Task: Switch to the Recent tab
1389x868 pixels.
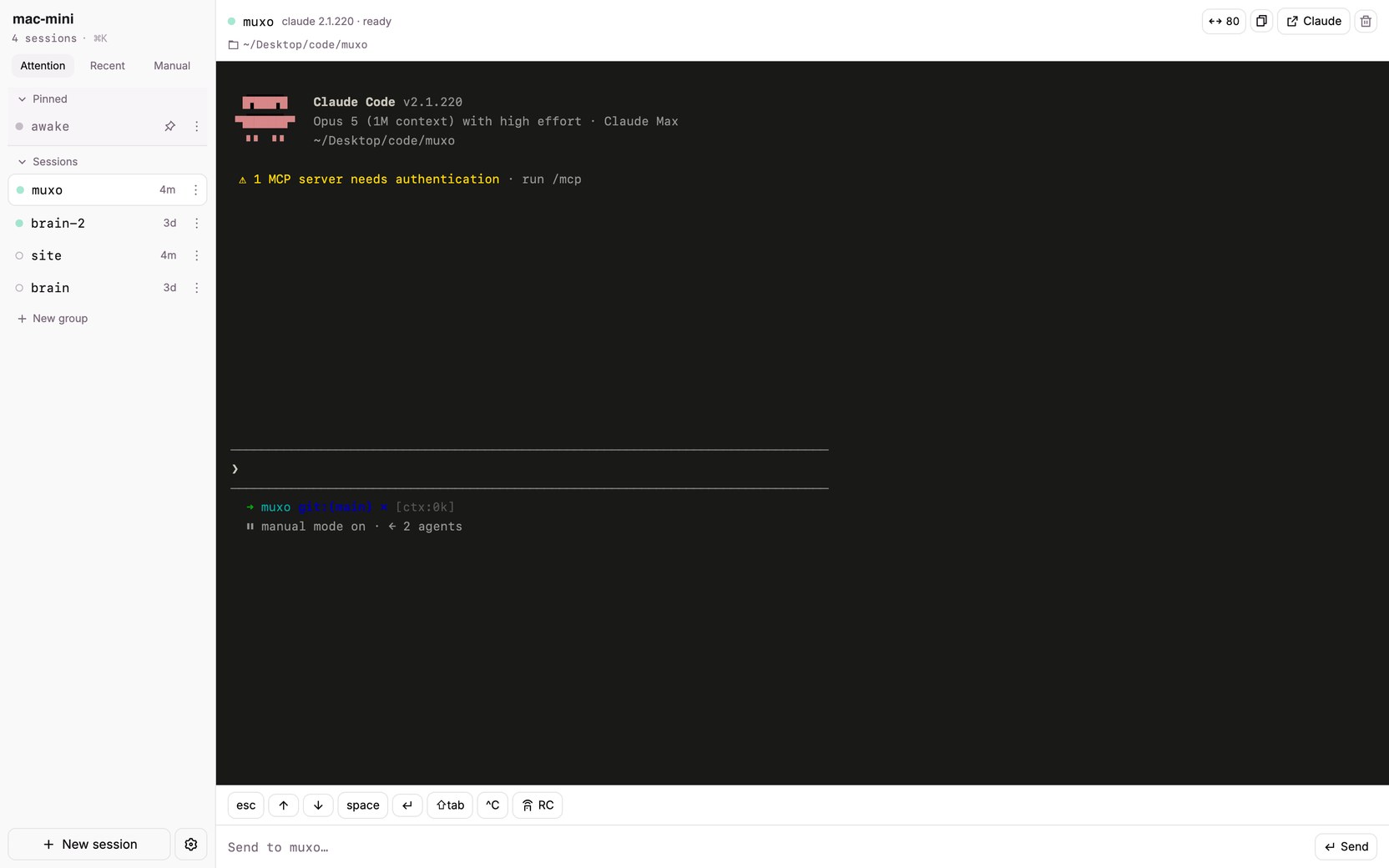Action: pyautogui.click(x=108, y=66)
